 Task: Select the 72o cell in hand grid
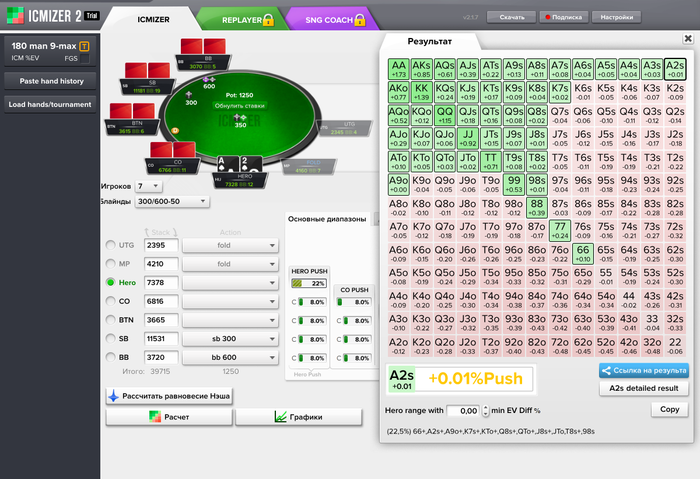[559, 346]
